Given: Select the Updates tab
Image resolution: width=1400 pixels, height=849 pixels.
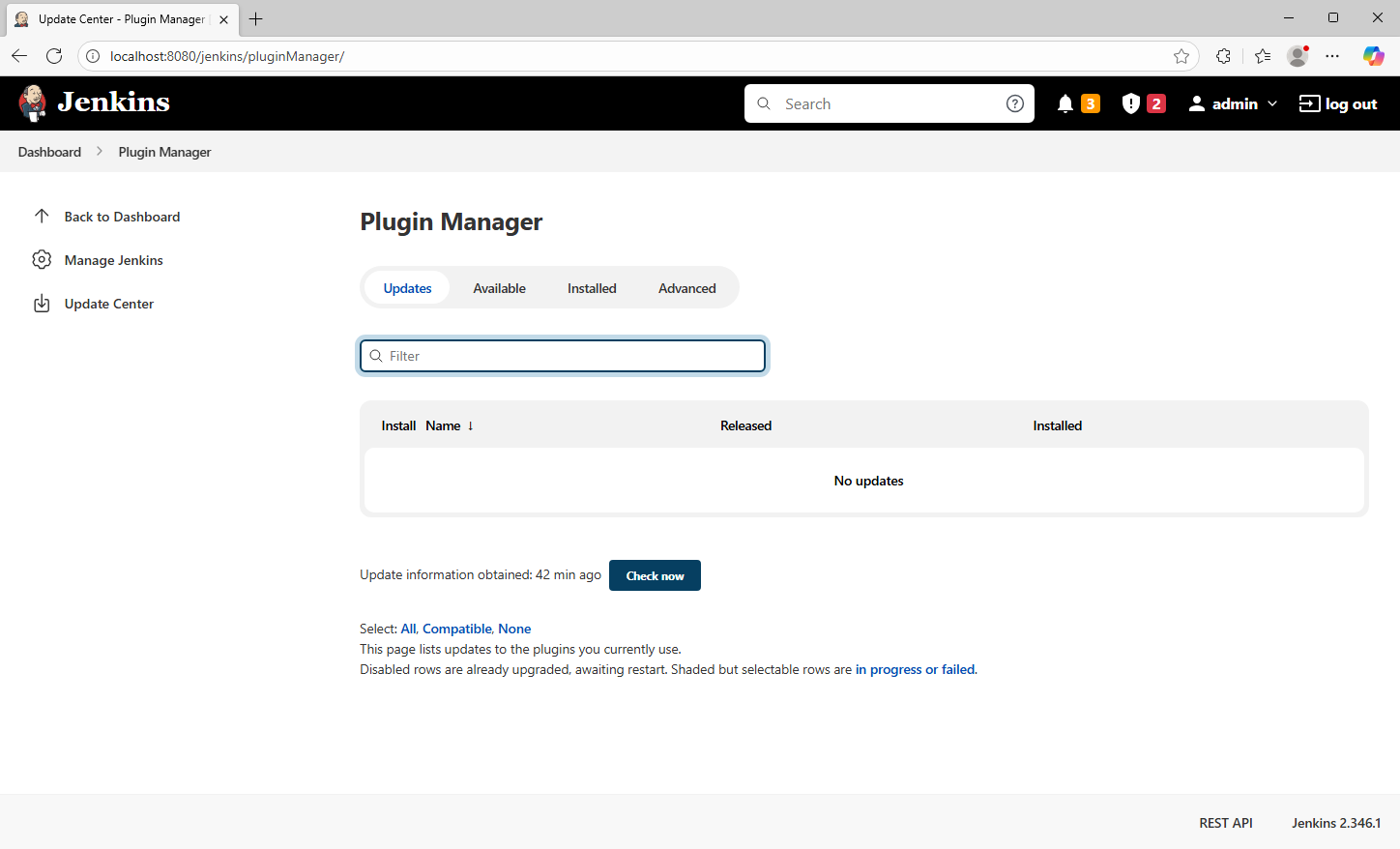Looking at the screenshot, I should [407, 288].
